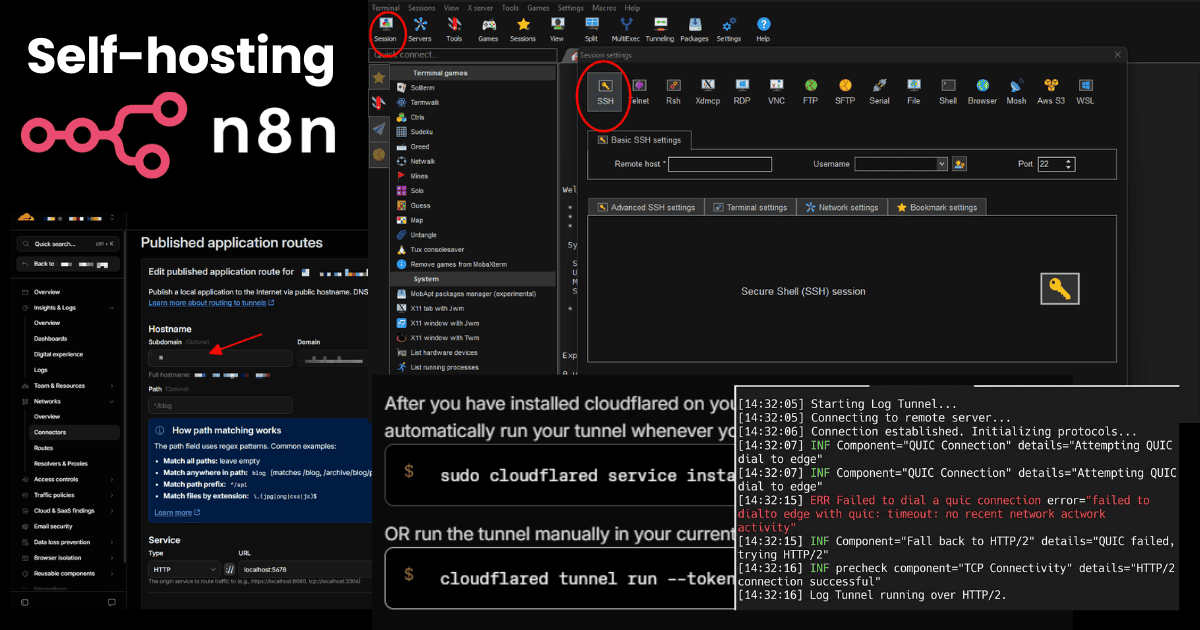Select the VNC session type
Viewport: 1200px width, 630px height.
(776, 91)
